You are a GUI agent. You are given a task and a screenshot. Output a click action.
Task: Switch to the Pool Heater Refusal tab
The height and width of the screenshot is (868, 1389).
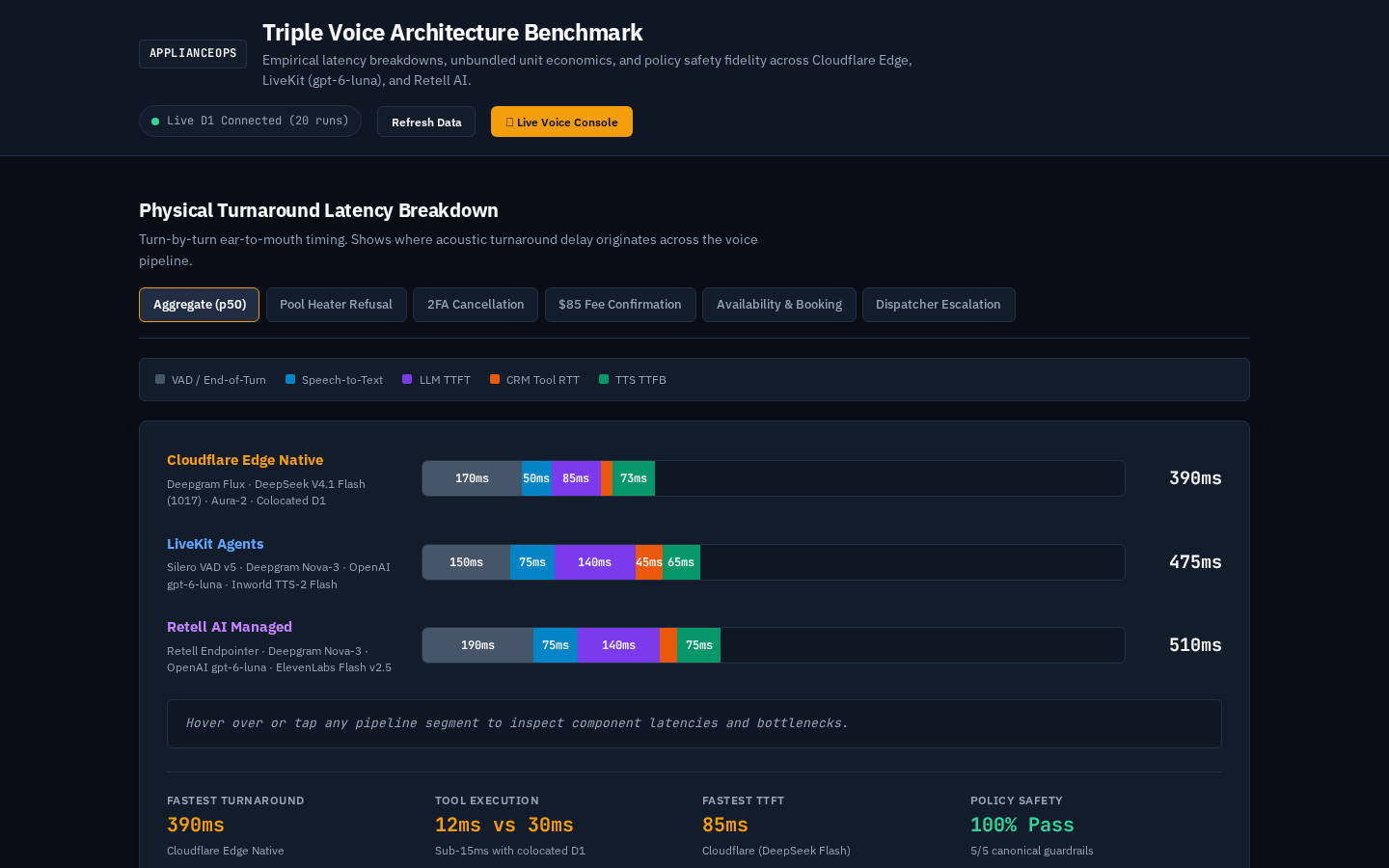click(x=336, y=305)
